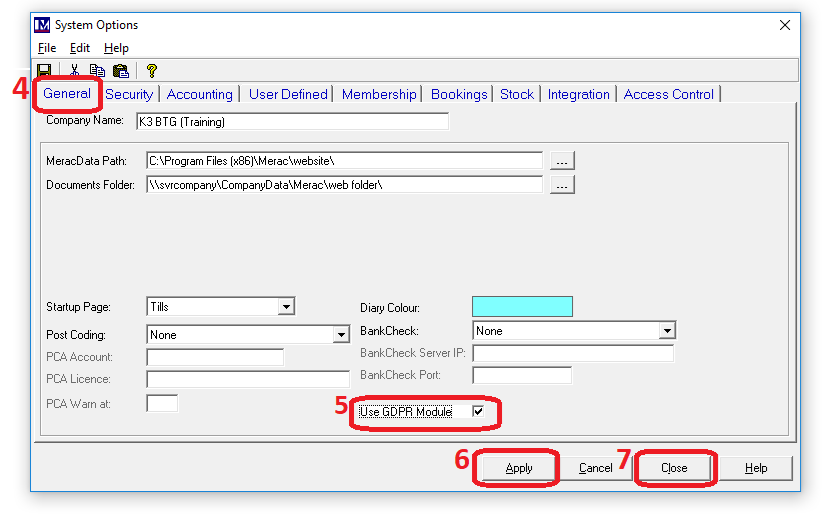Viewport: 823px width, 515px height.
Task: Click the BankCheck Port field
Action: coord(522,375)
